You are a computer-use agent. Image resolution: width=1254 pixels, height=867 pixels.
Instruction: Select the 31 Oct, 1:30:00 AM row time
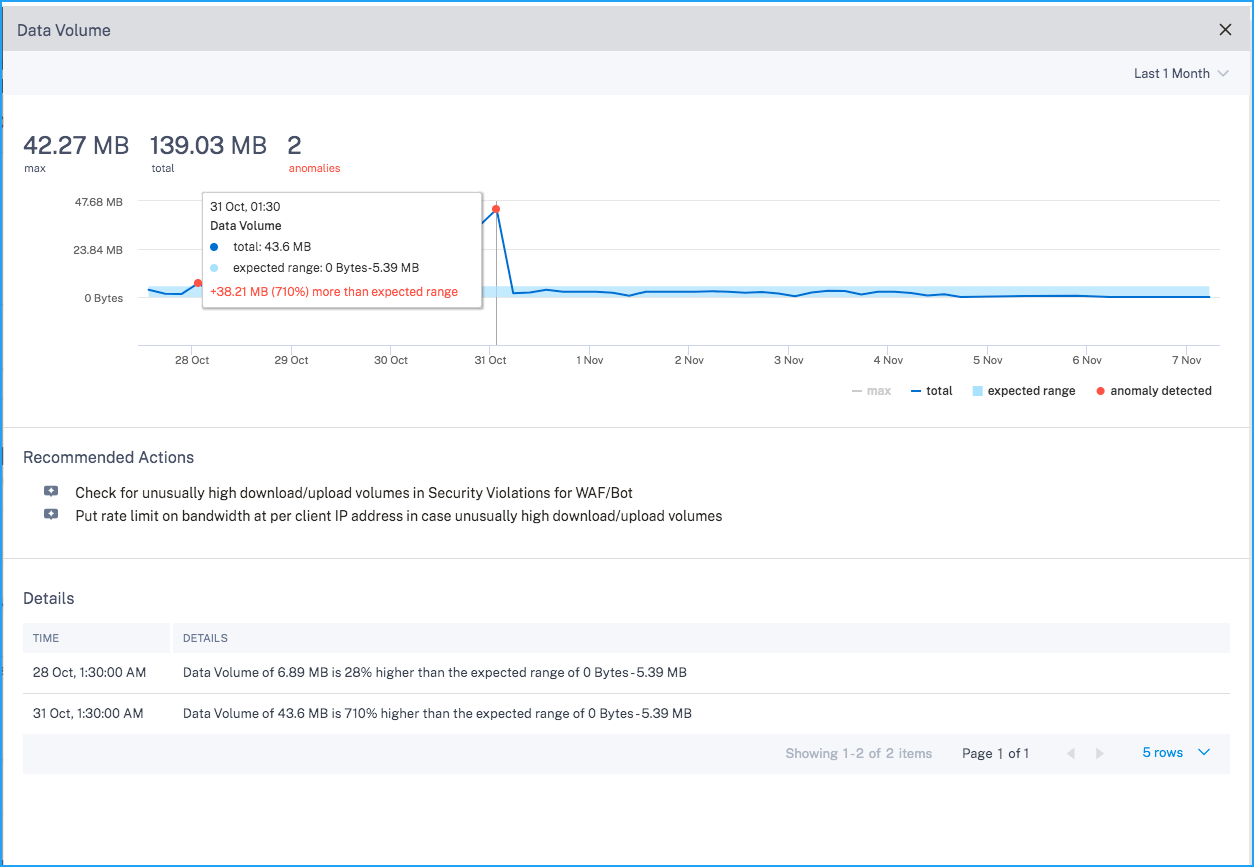click(x=88, y=714)
